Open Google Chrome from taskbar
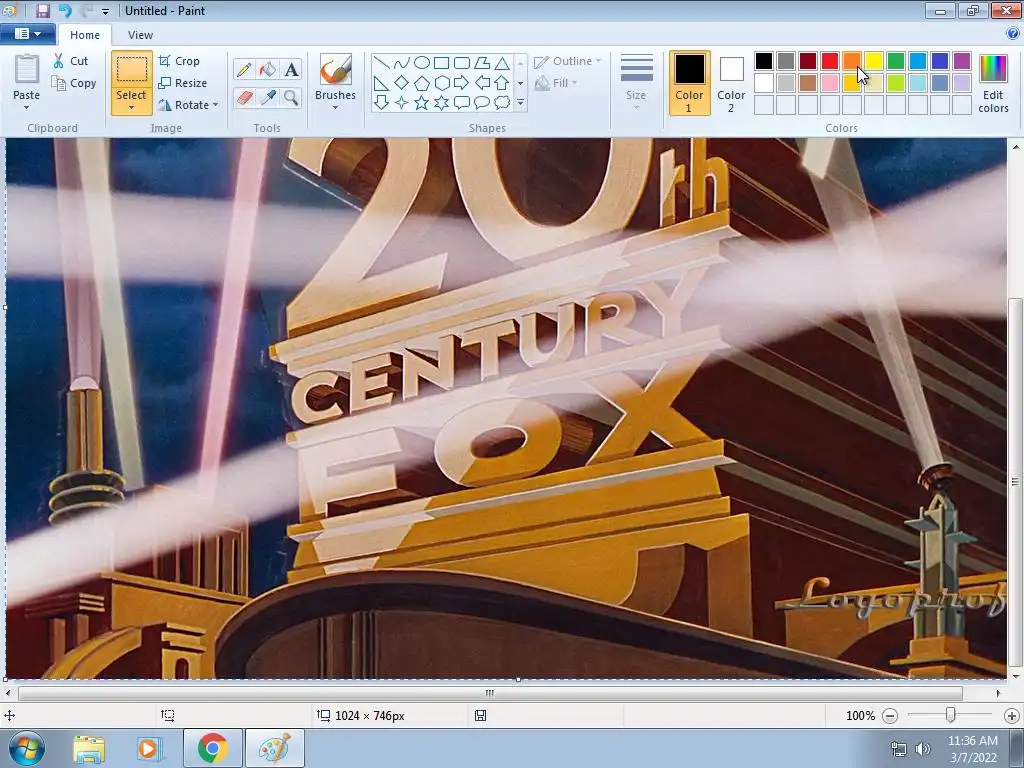 click(x=213, y=748)
